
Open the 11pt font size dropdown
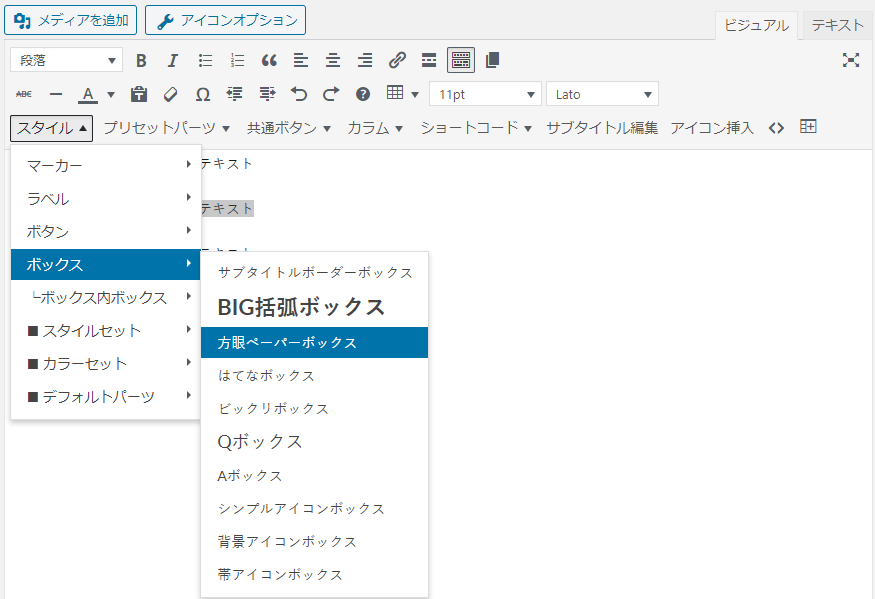click(x=485, y=94)
